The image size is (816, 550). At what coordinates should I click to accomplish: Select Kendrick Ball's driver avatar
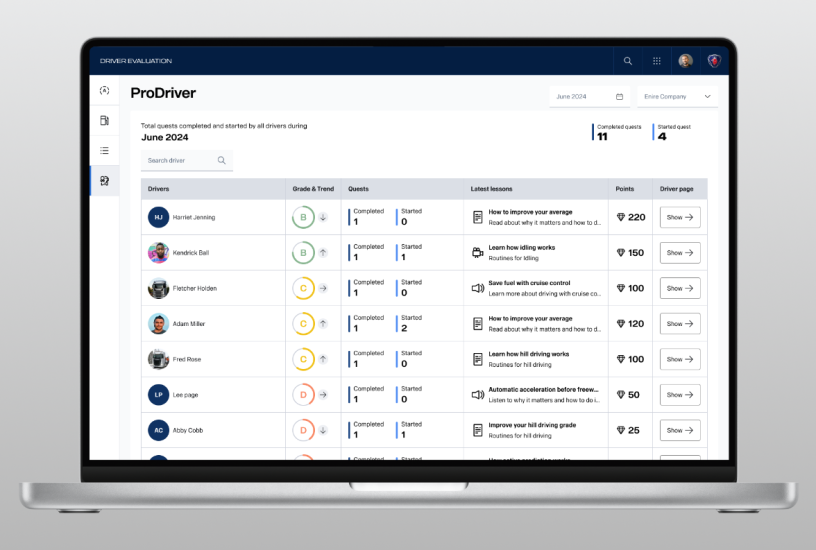click(158, 253)
